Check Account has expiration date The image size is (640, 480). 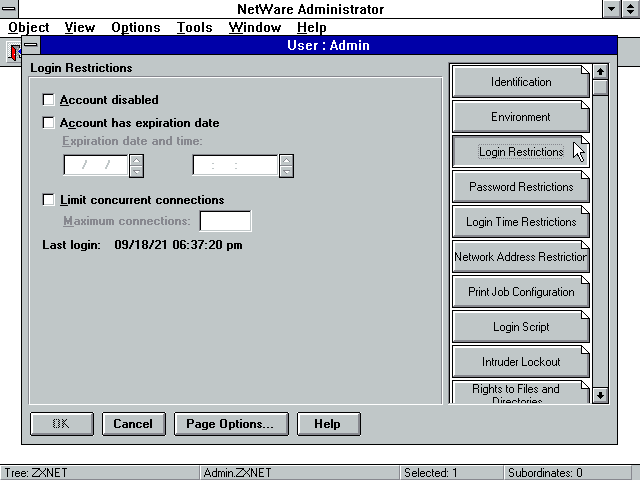pyautogui.click(x=49, y=122)
